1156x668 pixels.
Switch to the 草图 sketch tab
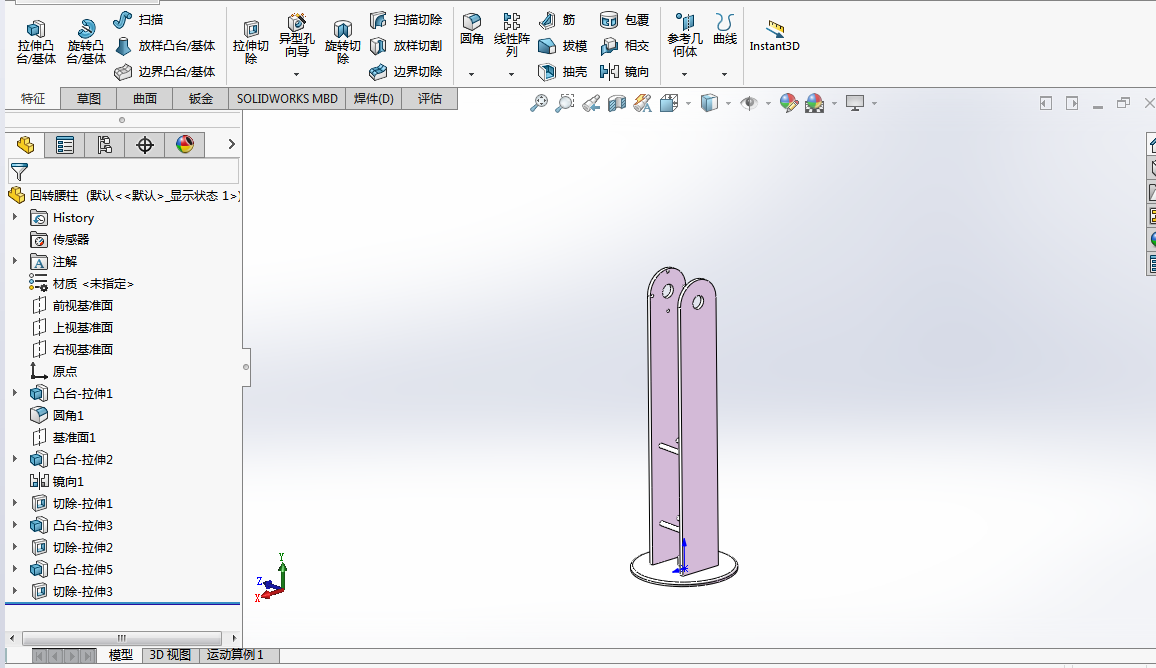(88, 98)
